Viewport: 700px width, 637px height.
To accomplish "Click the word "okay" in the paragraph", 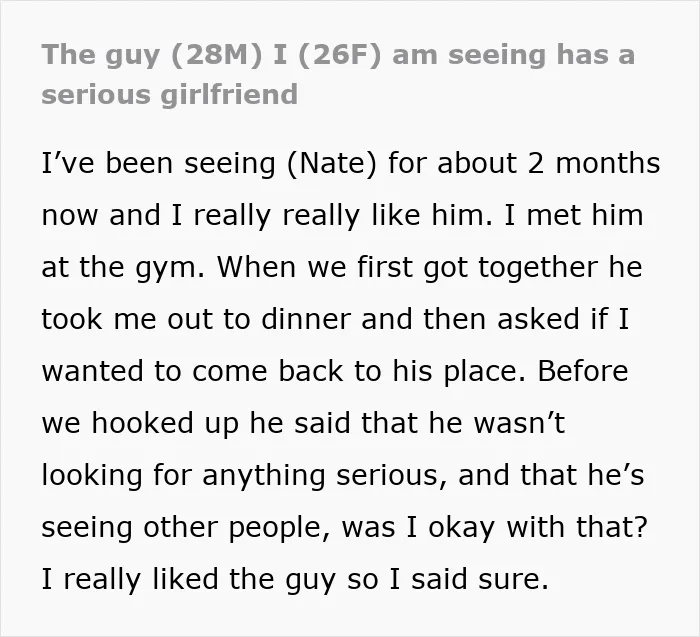I will tap(462, 528).
